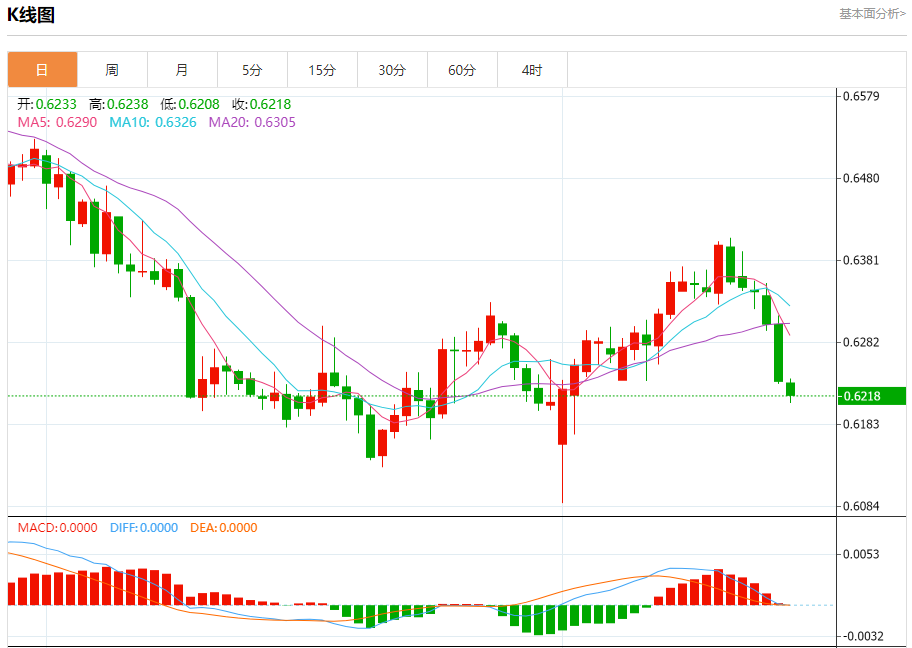This screenshot has height=648, width=912.
Task: Click the 开:0.6233 open price value
Action: (x=47, y=104)
